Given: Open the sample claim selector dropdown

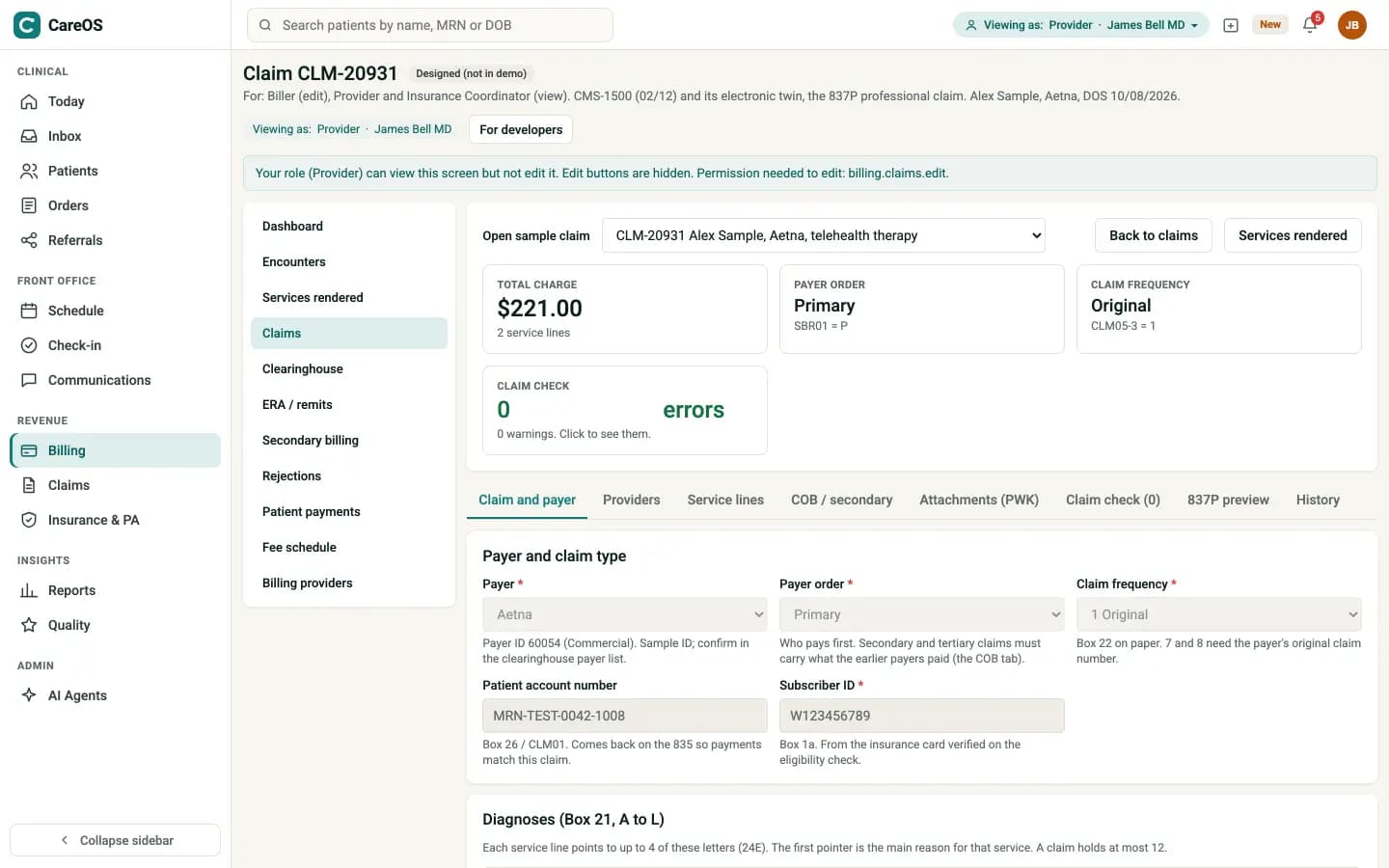Looking at the screenshot, I should point(824,235).
